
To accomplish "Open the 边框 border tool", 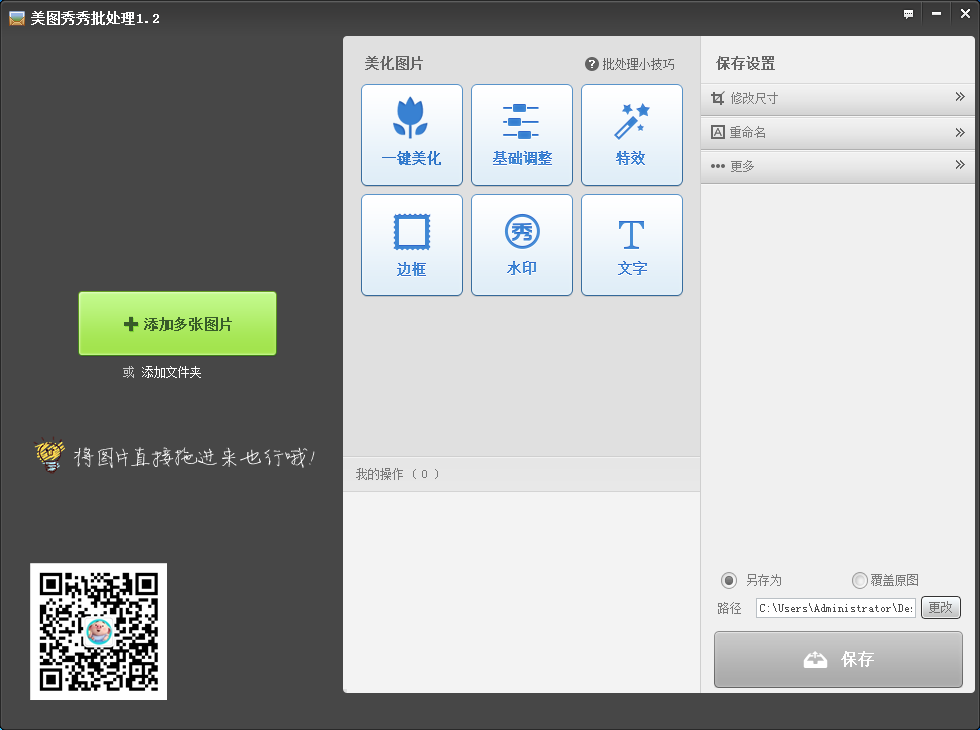I will [412, 245].
